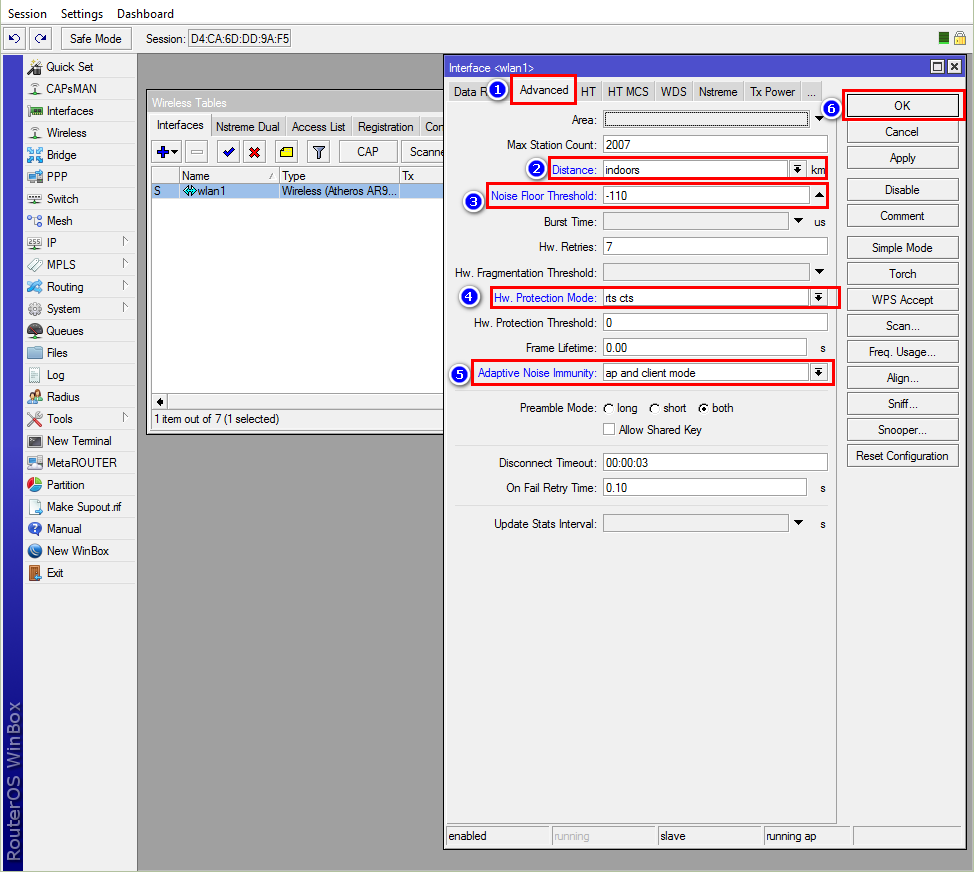Open Interfaces in the sidebar menu
Image resolution: width=974 pixels, height=872 pixels.
tap(70, 111)
